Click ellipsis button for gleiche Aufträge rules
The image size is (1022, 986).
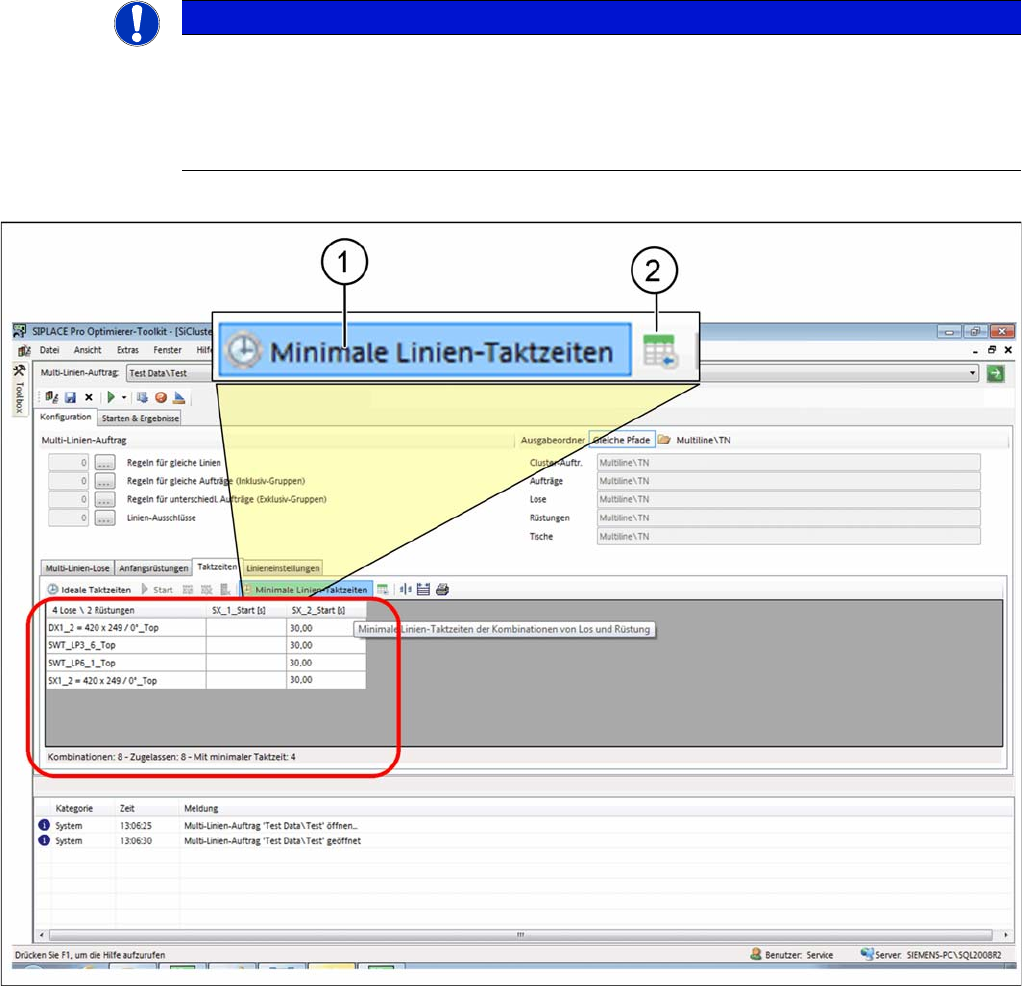coord(104,481)
